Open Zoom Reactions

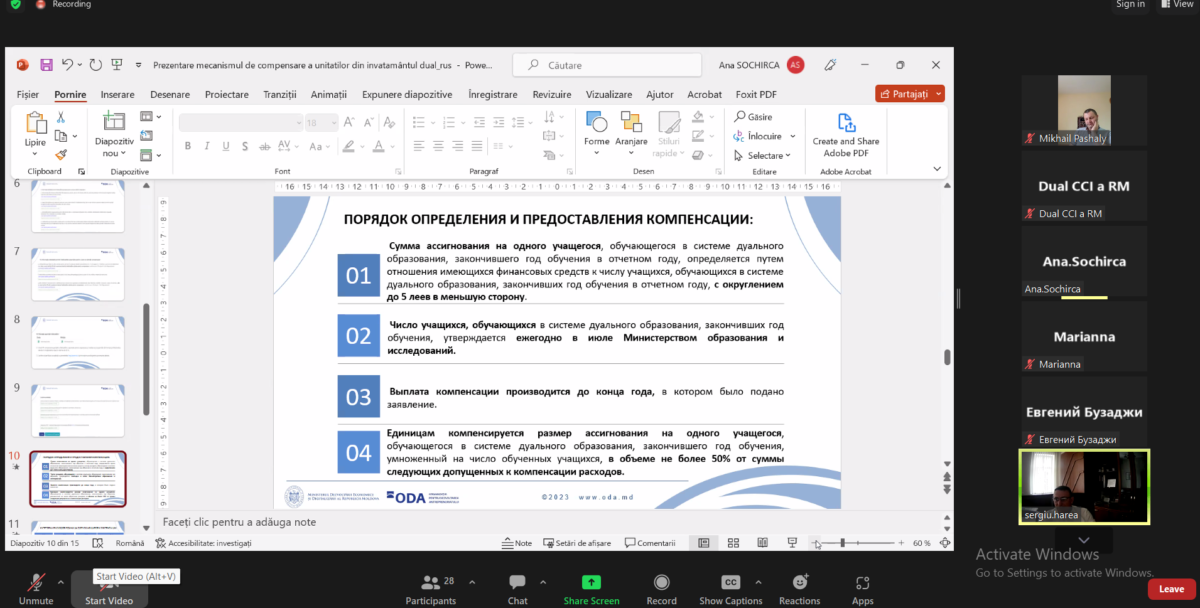pos(799,589)
